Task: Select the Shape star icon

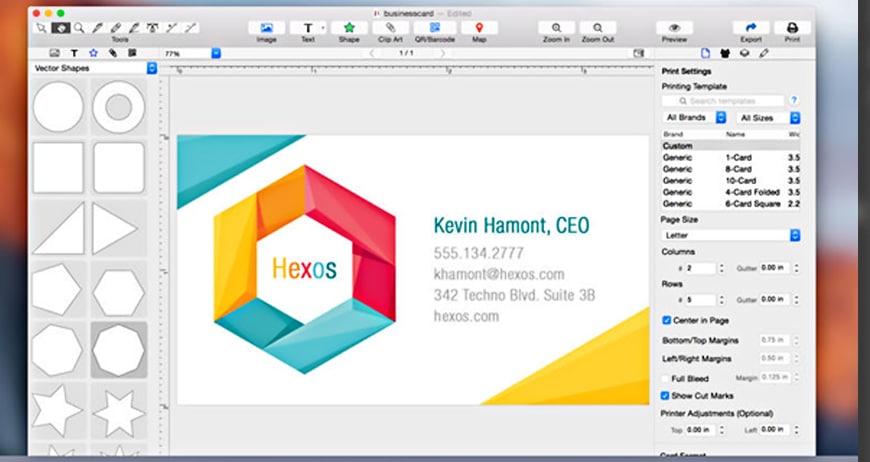Action: pos(348,28)
